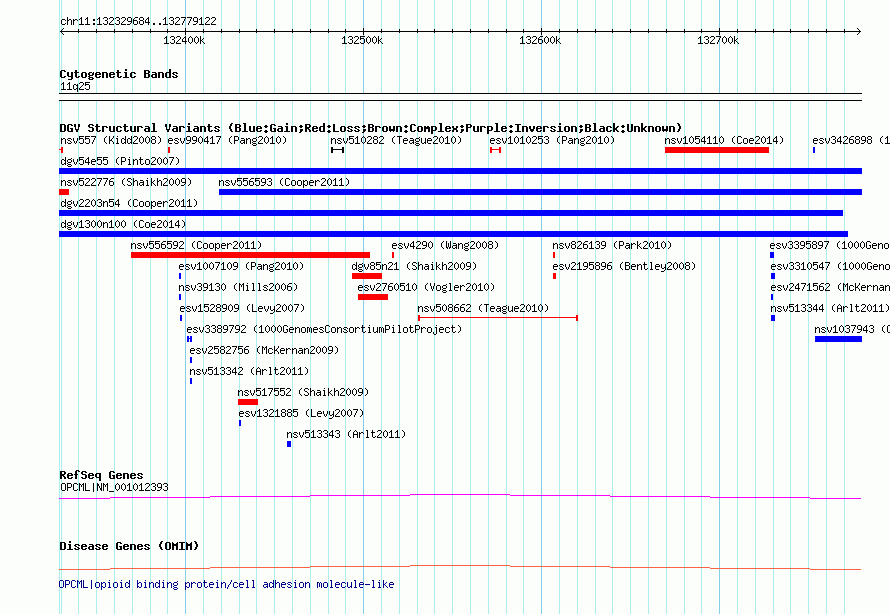The width and height of the screenshot is (890, 614).
Task: Click the chr11:132329684..132779122 coordinate text
Action: coord(138,21)
